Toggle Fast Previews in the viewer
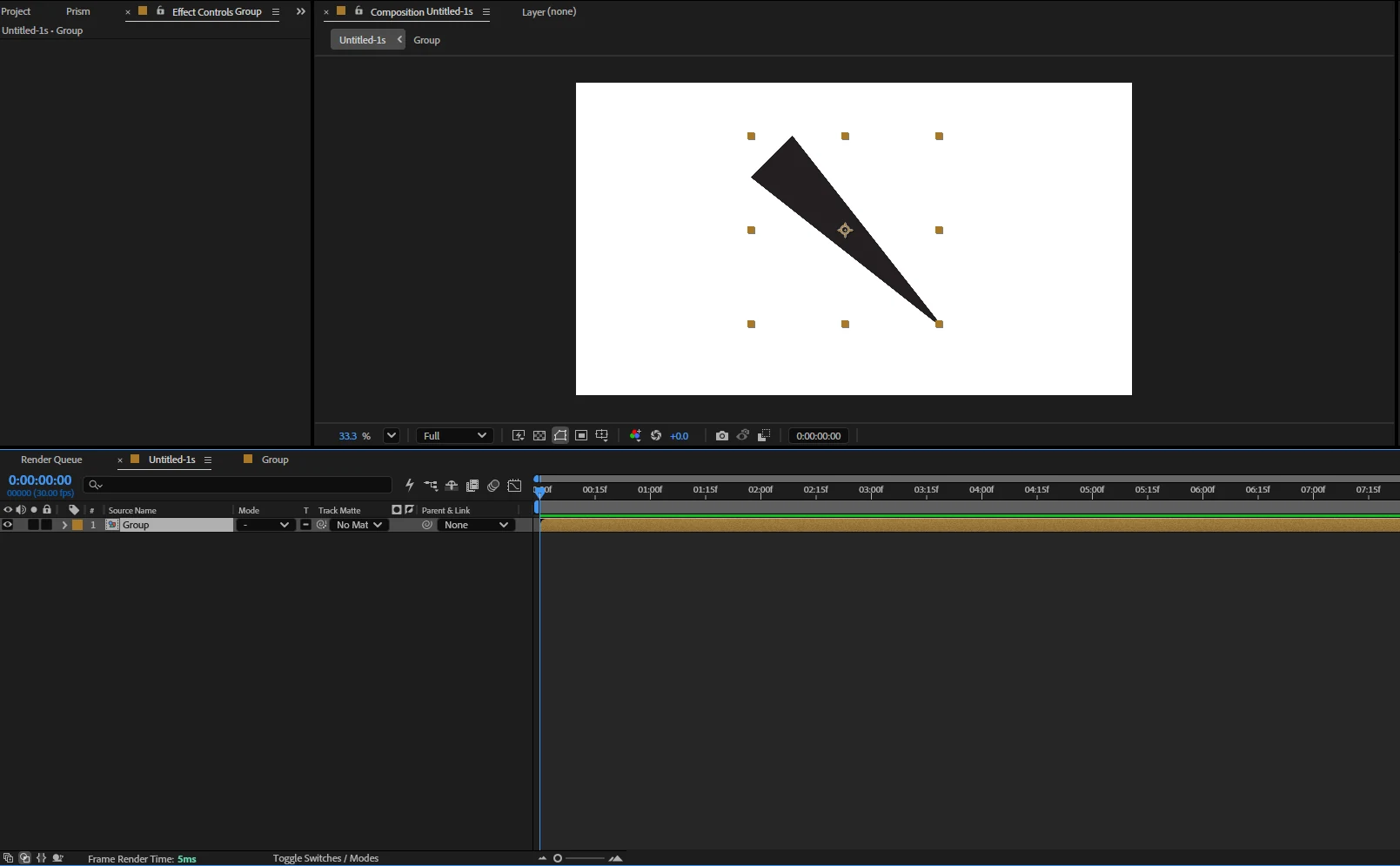The height and width of the screenshot is (866, 1400). 519,436
